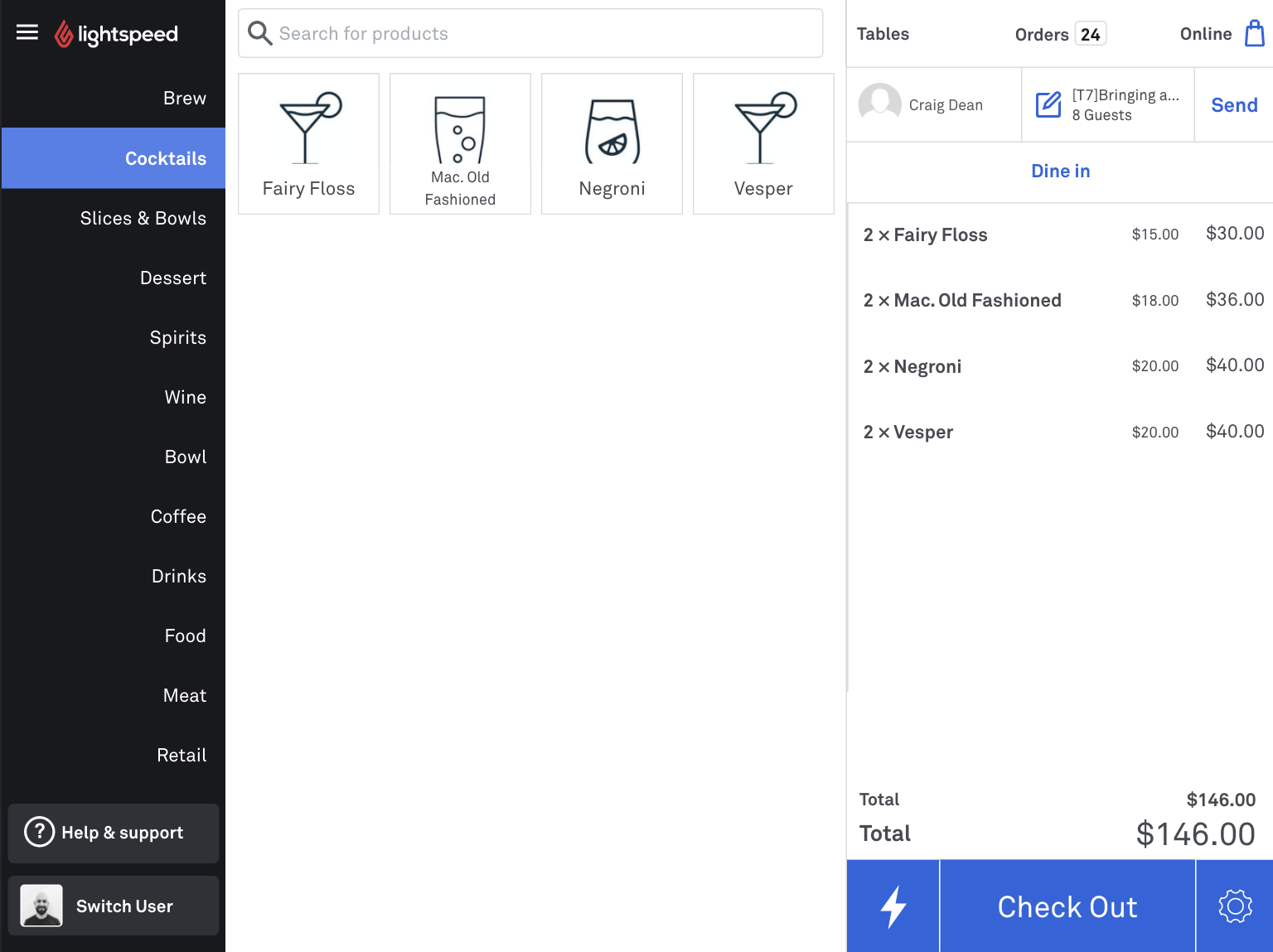Click the Help & support button
The height and width of the screenshot is (952, 1273).
pyautogui.click(x=114, y=833)
